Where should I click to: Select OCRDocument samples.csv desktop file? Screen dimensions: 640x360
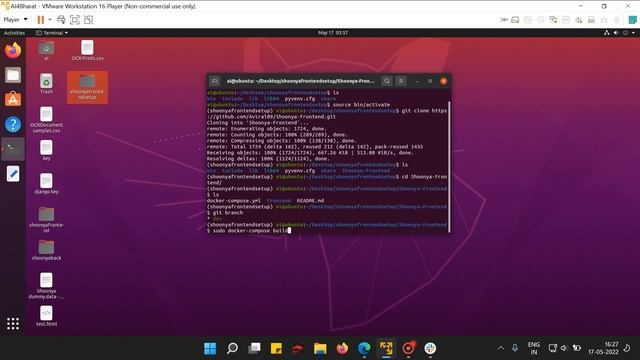(x=46, y=120)
